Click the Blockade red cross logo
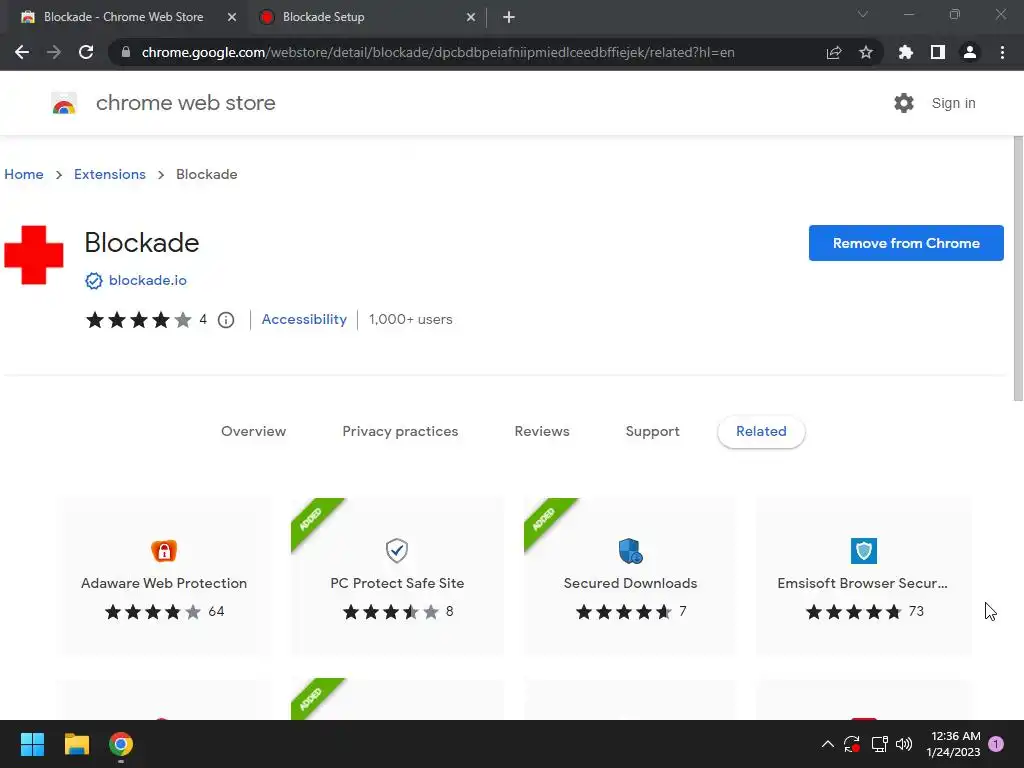 (x=34, y=255)
